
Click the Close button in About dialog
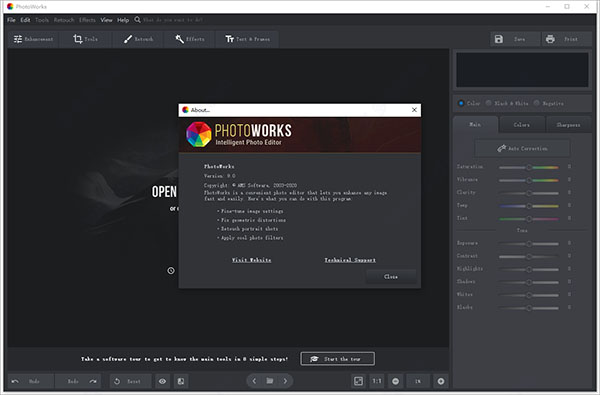pos(391,276)
